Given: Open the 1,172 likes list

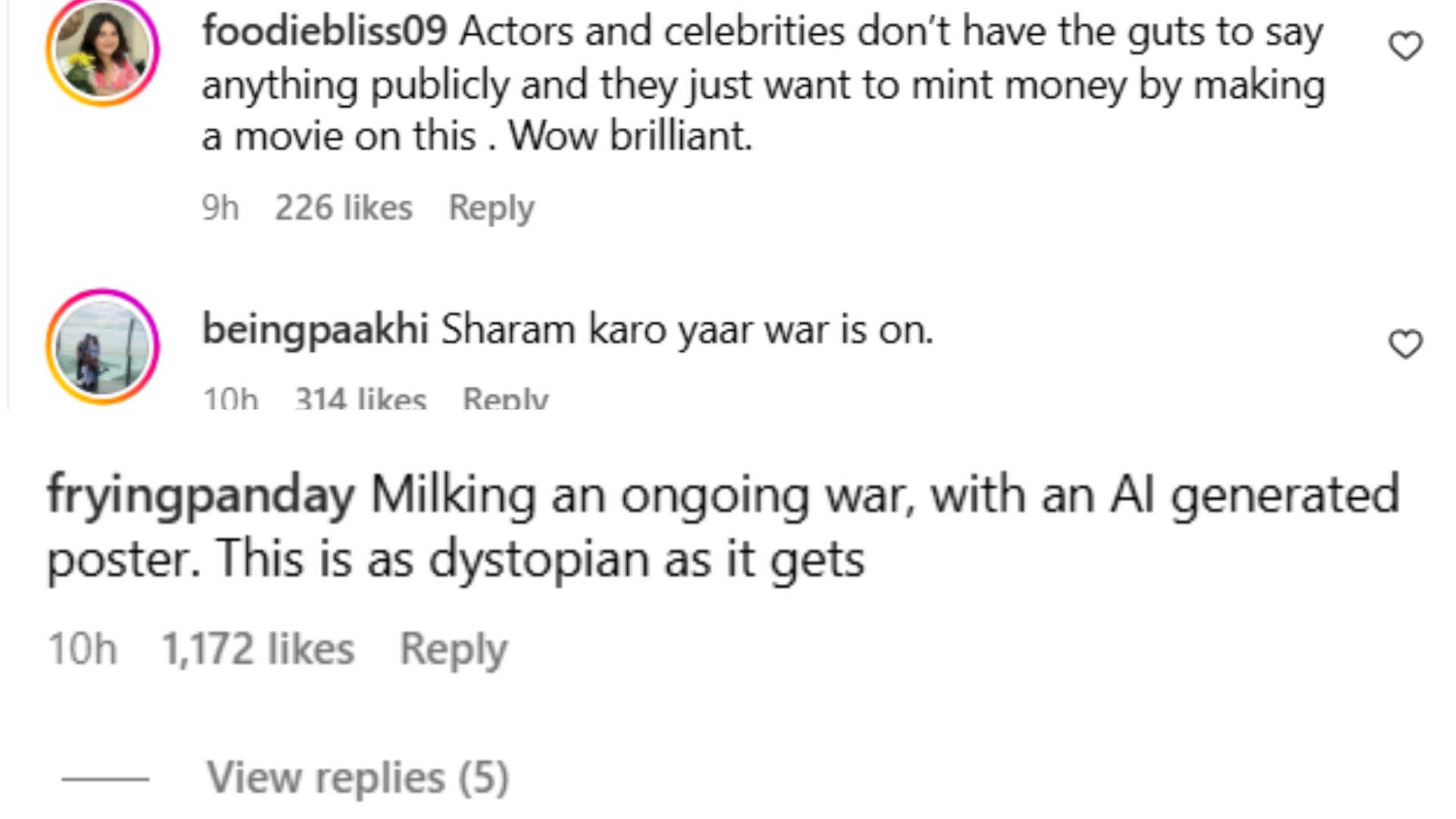Looking at the screenshot, I should click(259, 650).
